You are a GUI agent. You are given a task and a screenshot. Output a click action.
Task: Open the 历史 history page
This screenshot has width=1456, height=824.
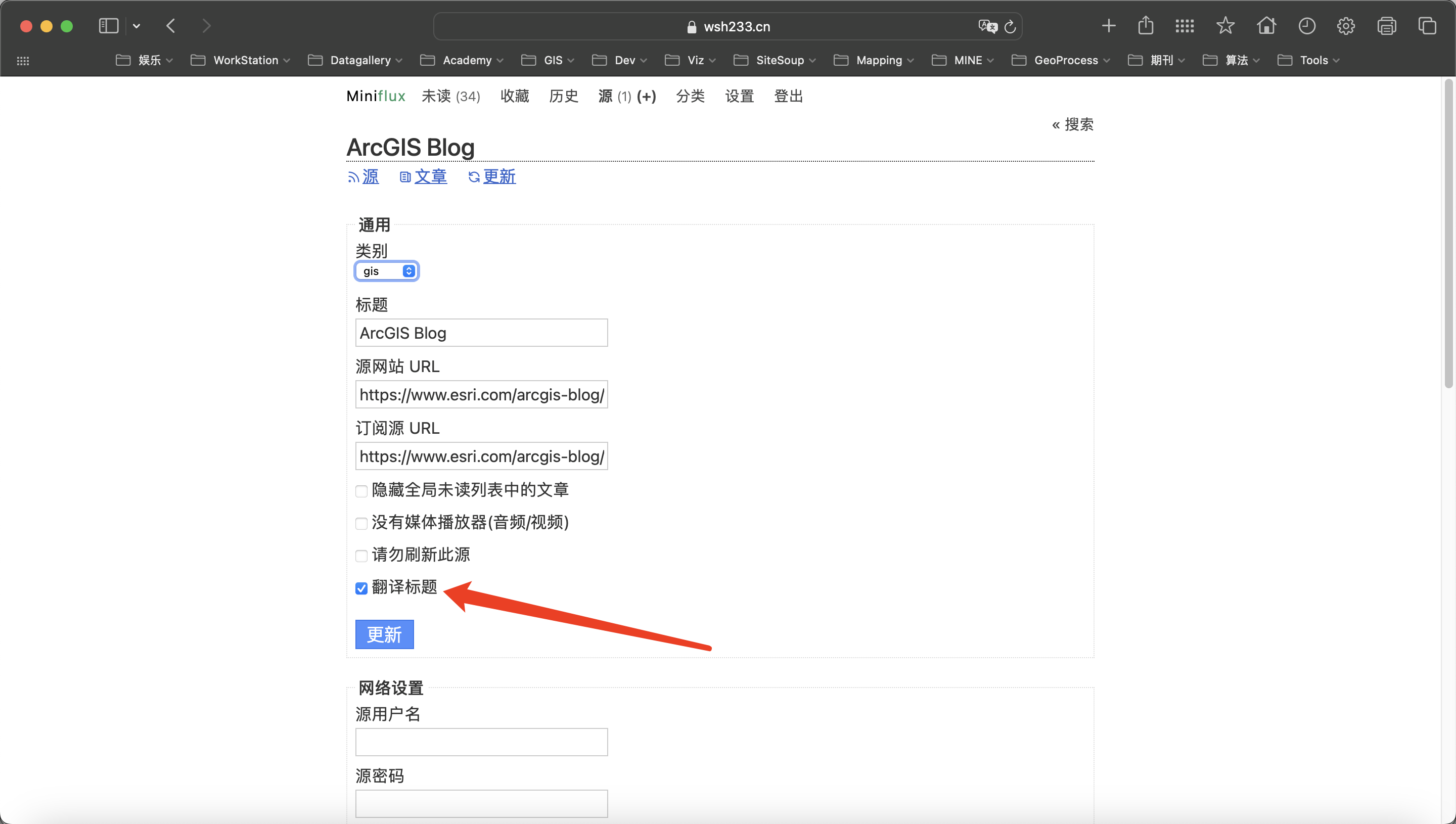[x=564, y=96]
